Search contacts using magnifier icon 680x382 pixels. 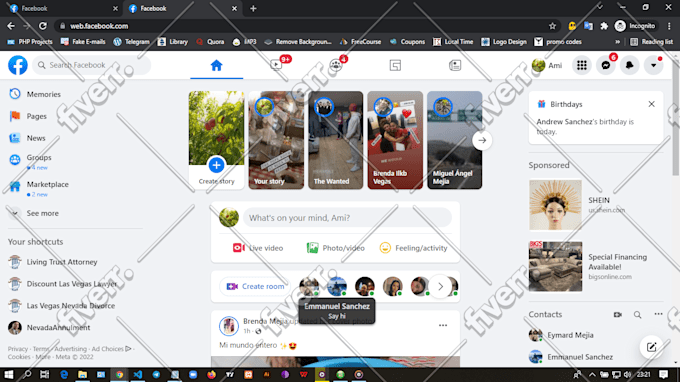click(637, 314)
